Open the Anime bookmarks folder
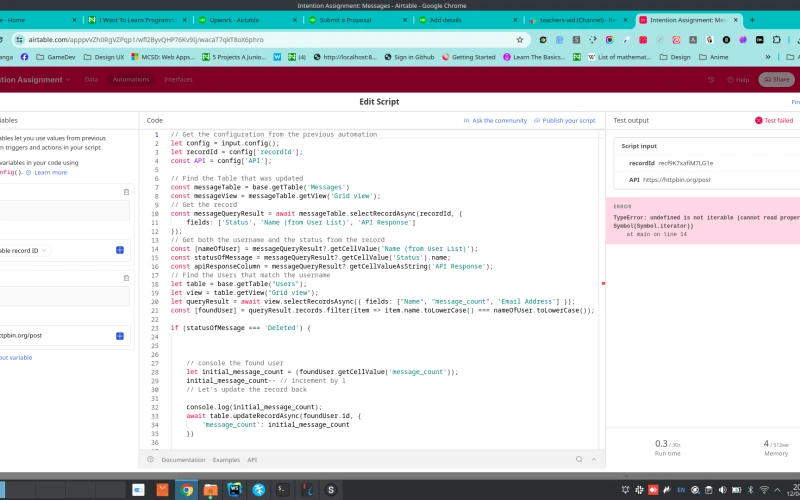Screen dimensions: 800x500 pos(713,57)
